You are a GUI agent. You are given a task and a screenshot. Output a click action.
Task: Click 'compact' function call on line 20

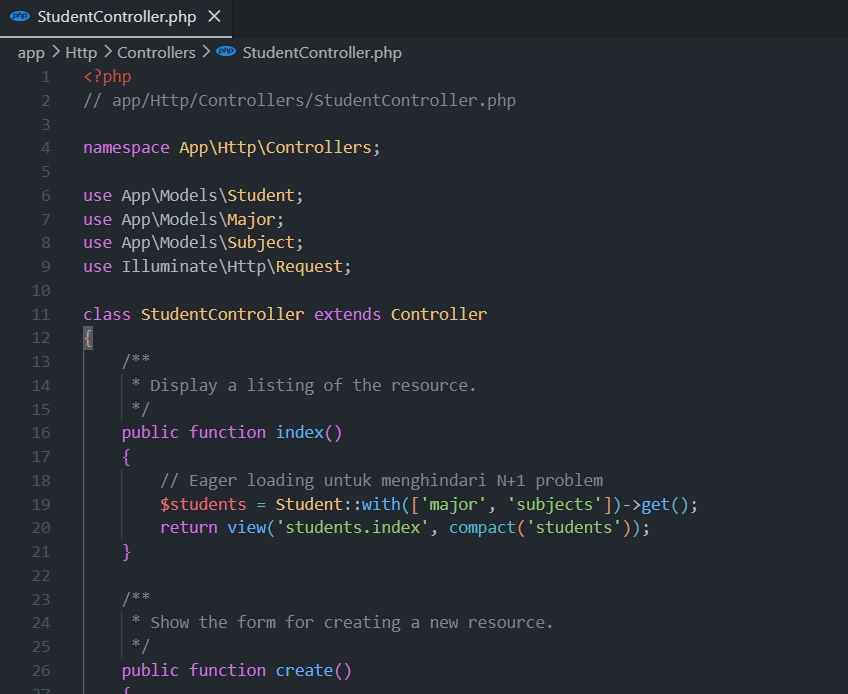pos(482,528)
